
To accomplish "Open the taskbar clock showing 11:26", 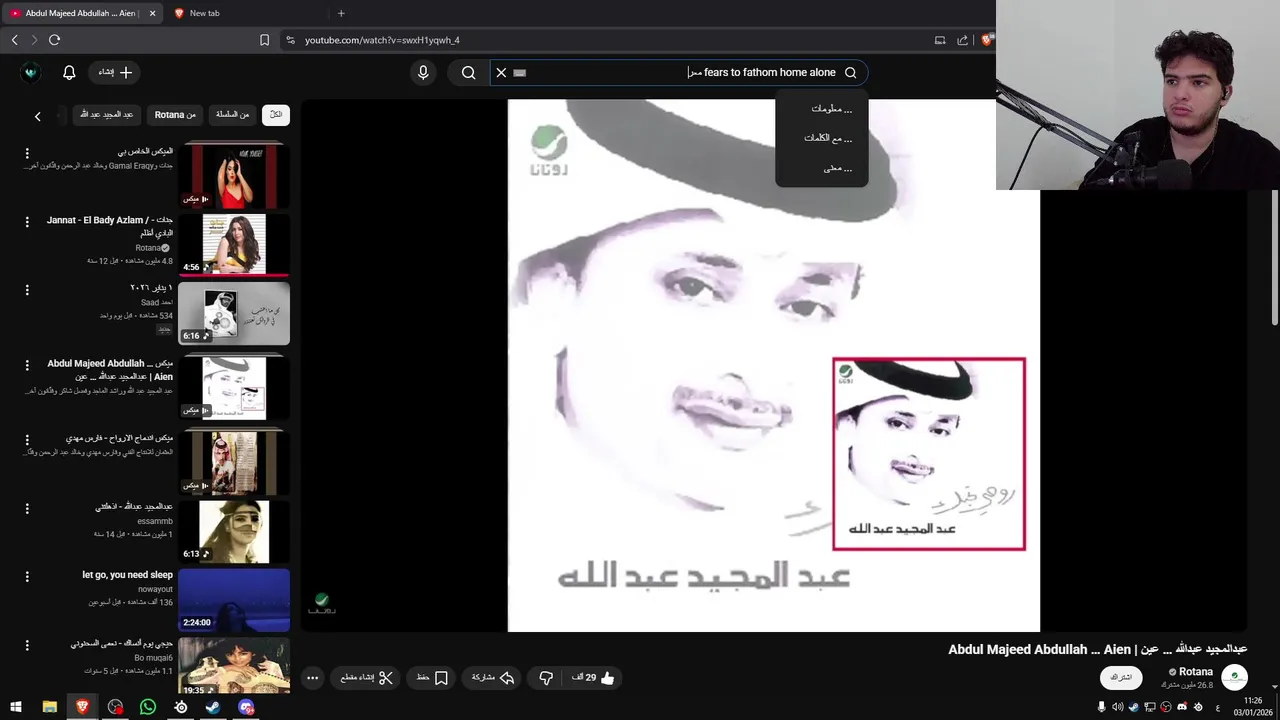I will tap(1253, 707).
